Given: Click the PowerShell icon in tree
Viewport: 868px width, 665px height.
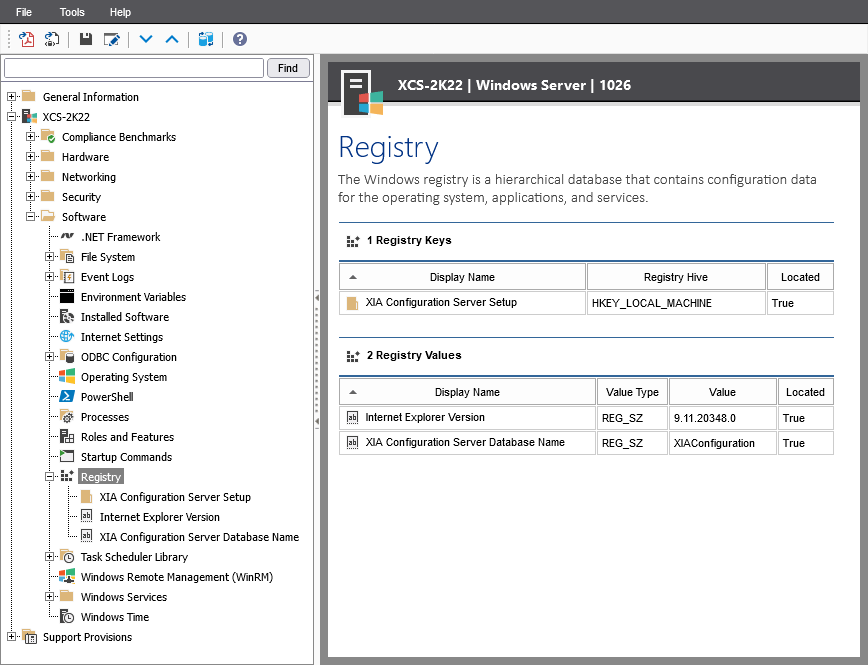Looking at the screenshot, I should [x=67, y=396].
